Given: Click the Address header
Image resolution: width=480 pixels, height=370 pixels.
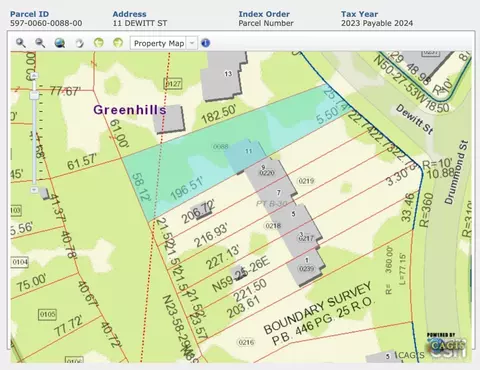Looking at the screenshot, I should 129,14.
